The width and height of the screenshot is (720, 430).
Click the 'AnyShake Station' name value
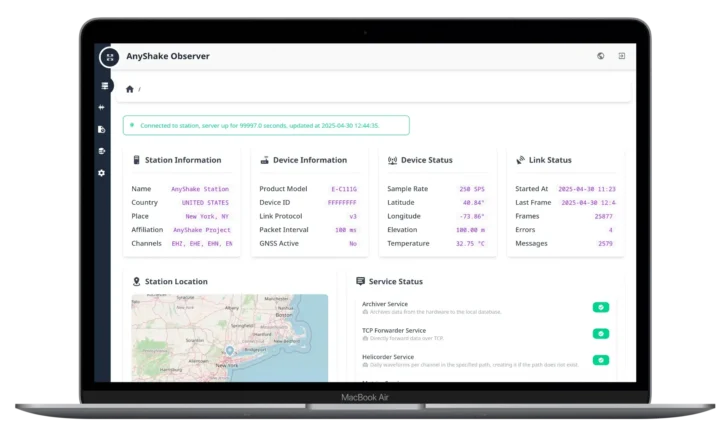coord(200,189)
